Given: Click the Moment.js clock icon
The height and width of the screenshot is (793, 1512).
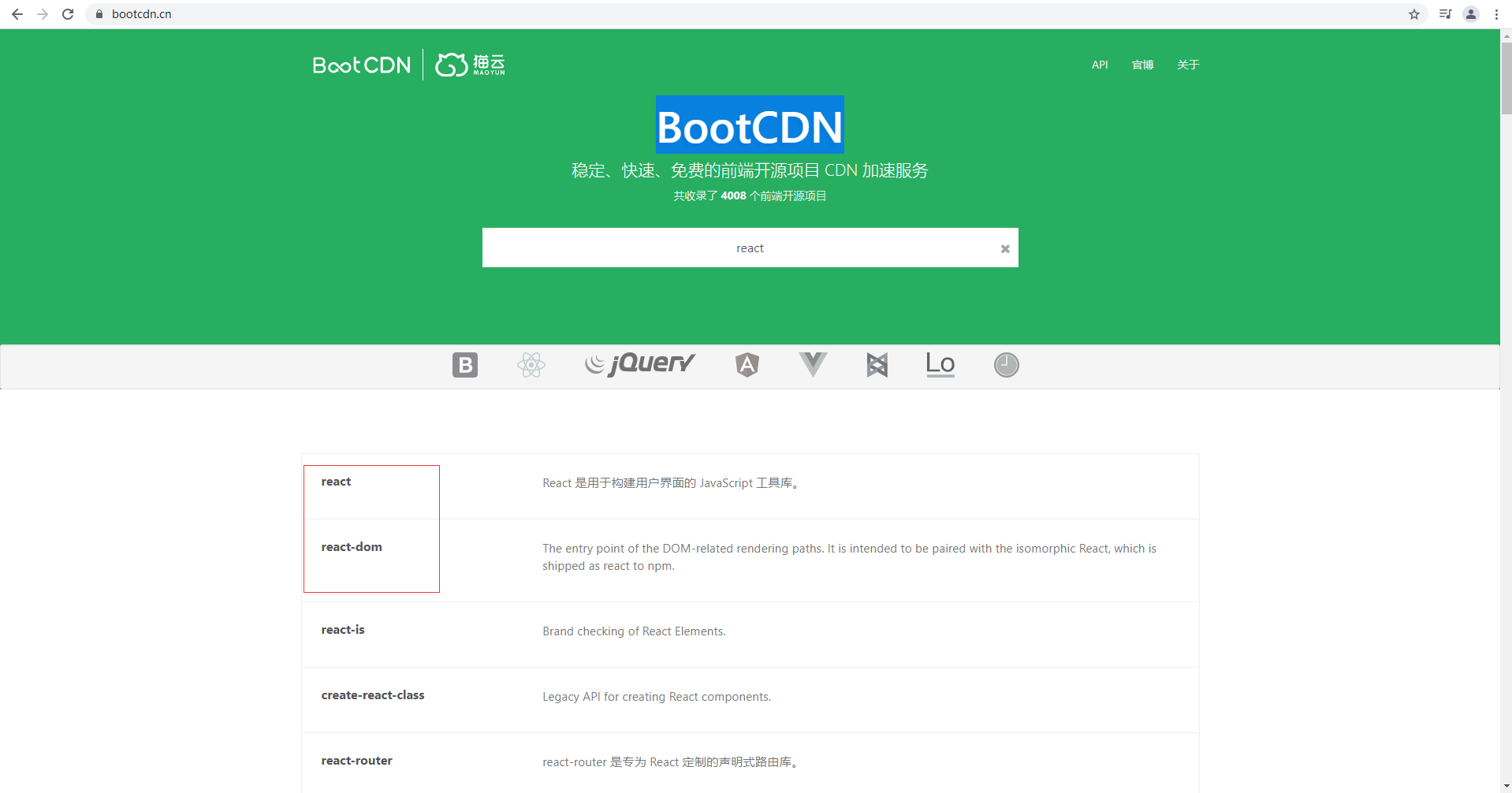Looking at the screenshot, I should tap(1007, 365).
